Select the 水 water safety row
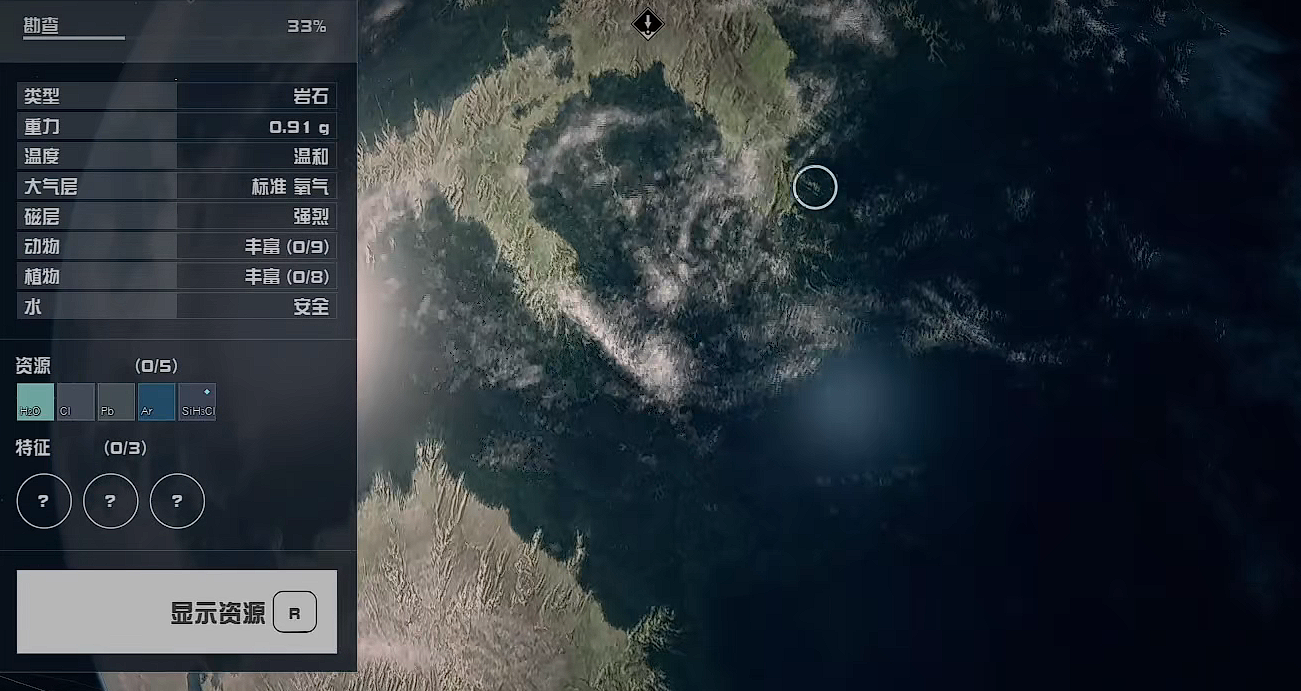Screen dimensions: 1301x691 pyautogui.click(x=177, y=306)
